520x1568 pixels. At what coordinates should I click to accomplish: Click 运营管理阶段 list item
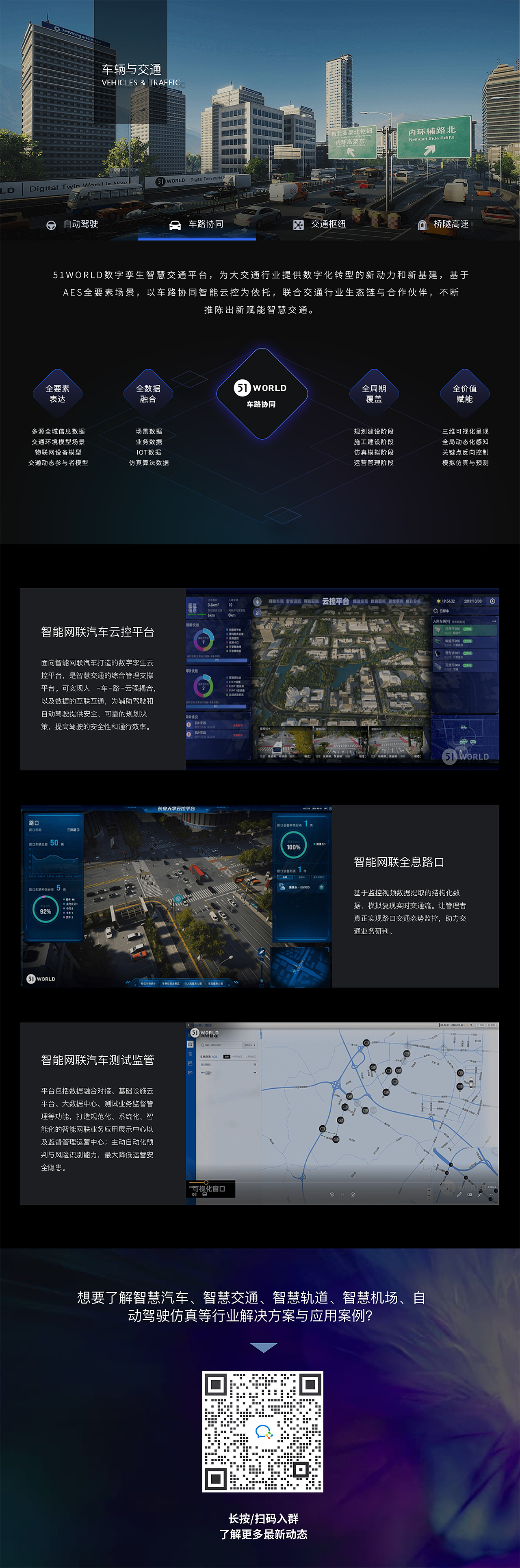tap(374, 463)
